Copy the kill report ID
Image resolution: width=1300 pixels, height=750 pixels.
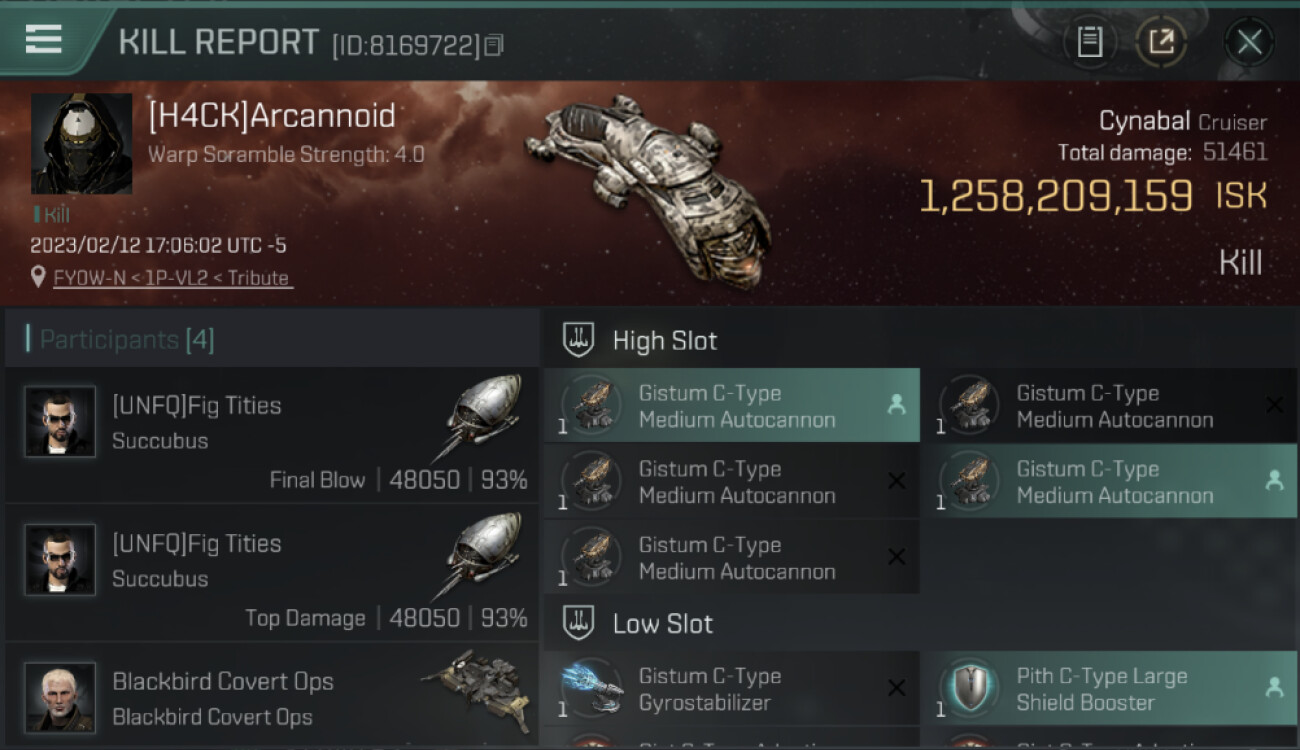tap(494, 45)
